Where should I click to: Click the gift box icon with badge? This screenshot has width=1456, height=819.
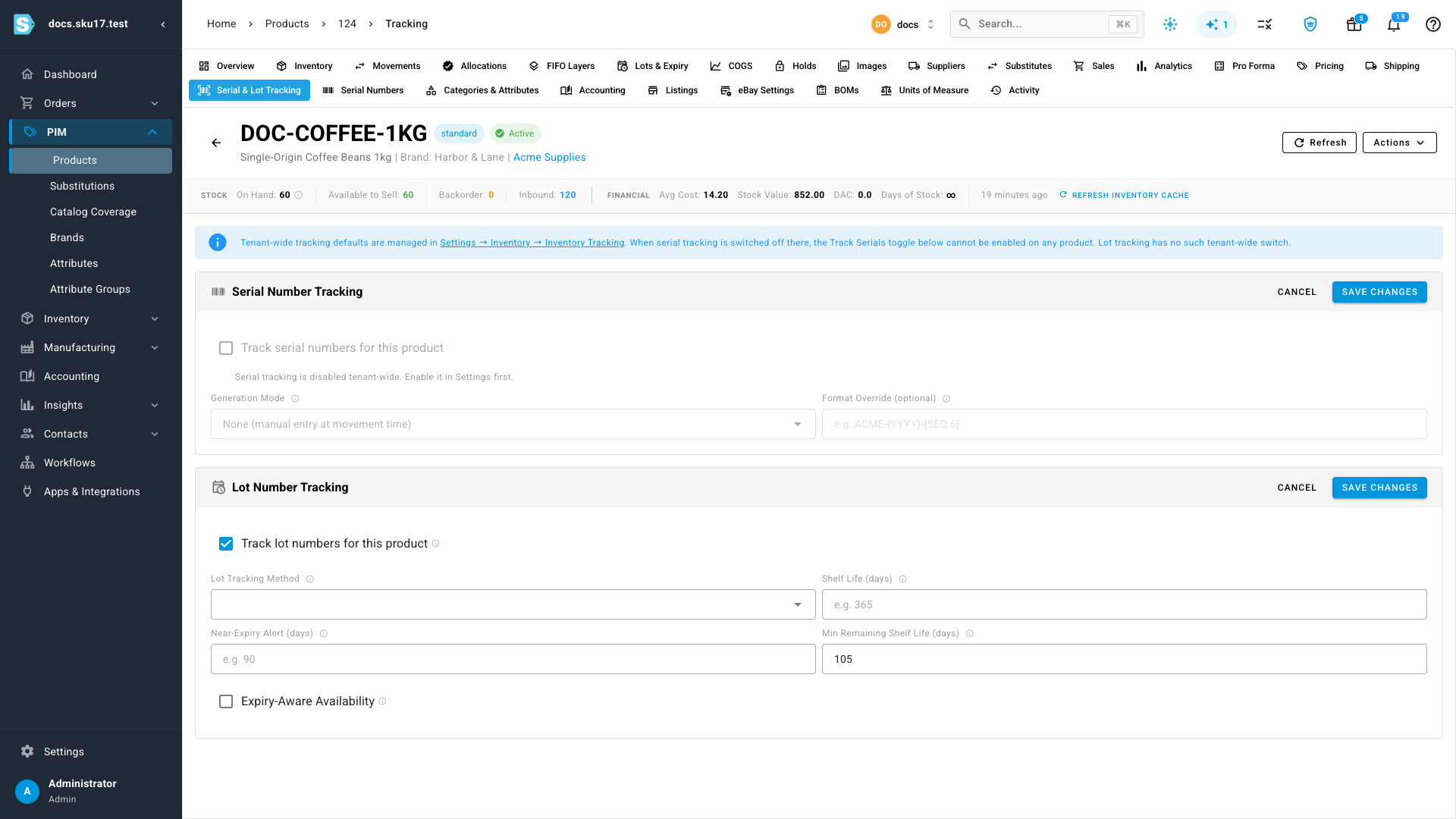click(1354, 24)
